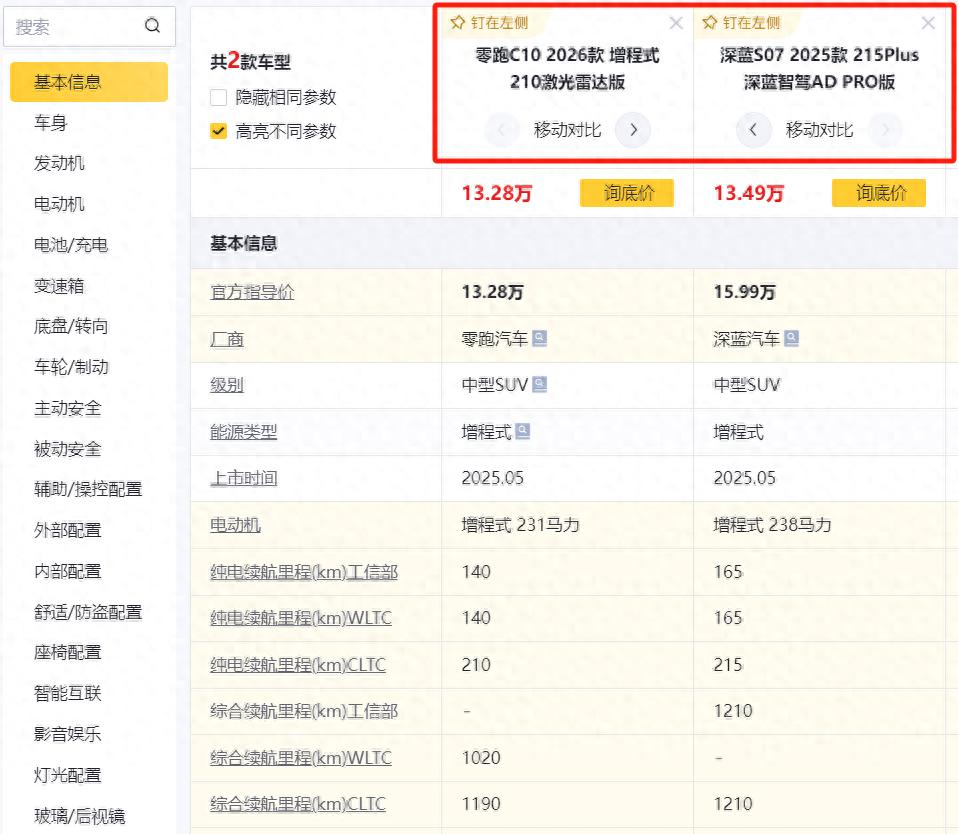958x834 pixels.
Task: Jump to 灯光配置 section
Action: coord(68,775)
